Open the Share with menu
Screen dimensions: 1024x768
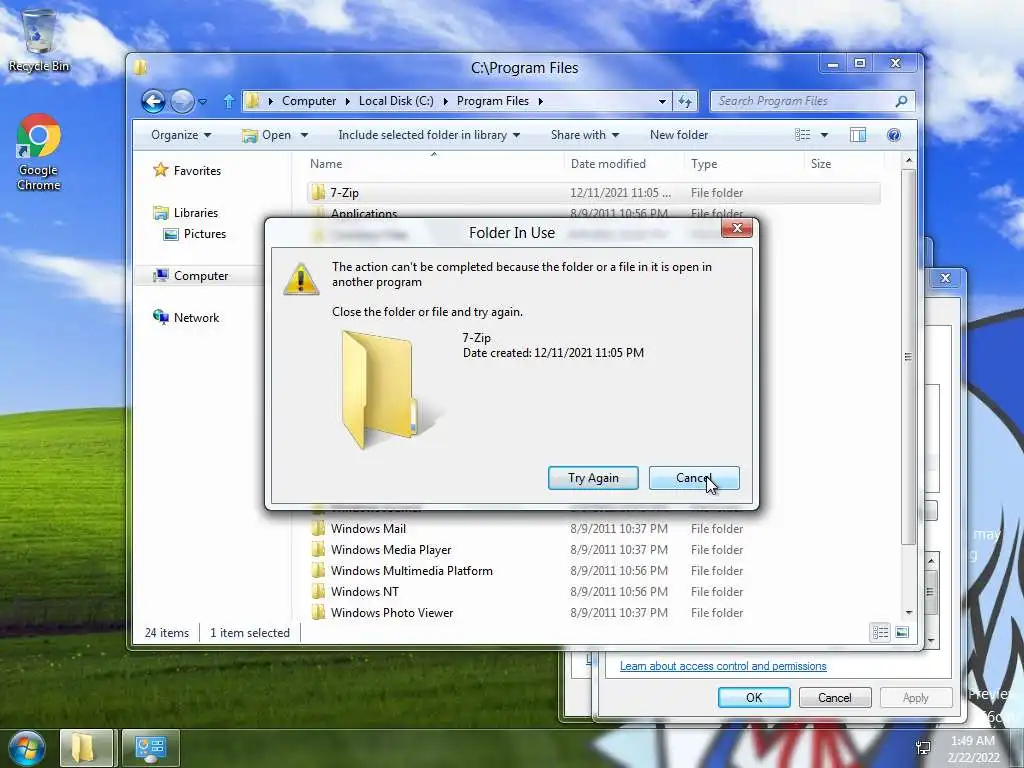(584, 135)
